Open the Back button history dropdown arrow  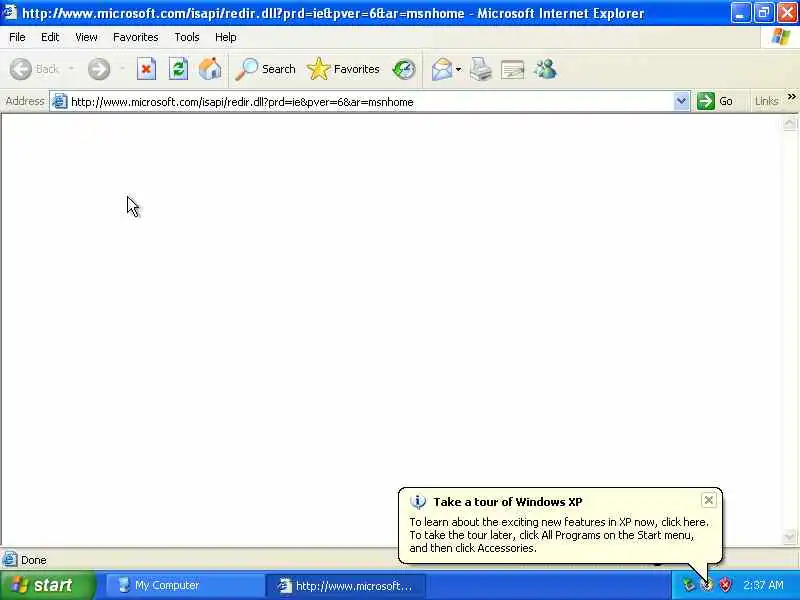pos(71,69)
